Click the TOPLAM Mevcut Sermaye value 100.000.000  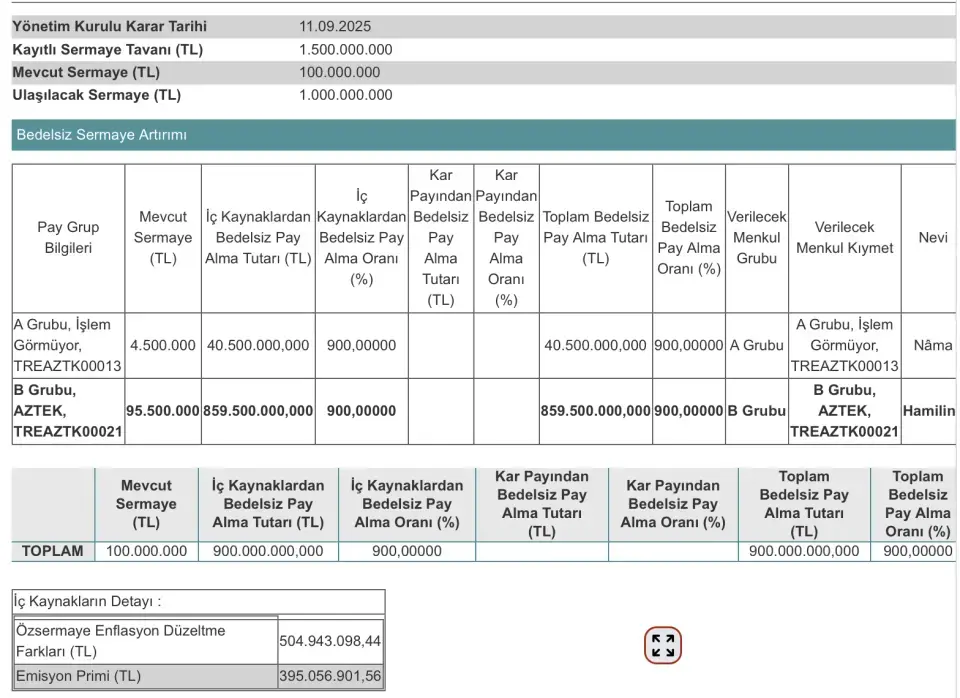point(146,551)
